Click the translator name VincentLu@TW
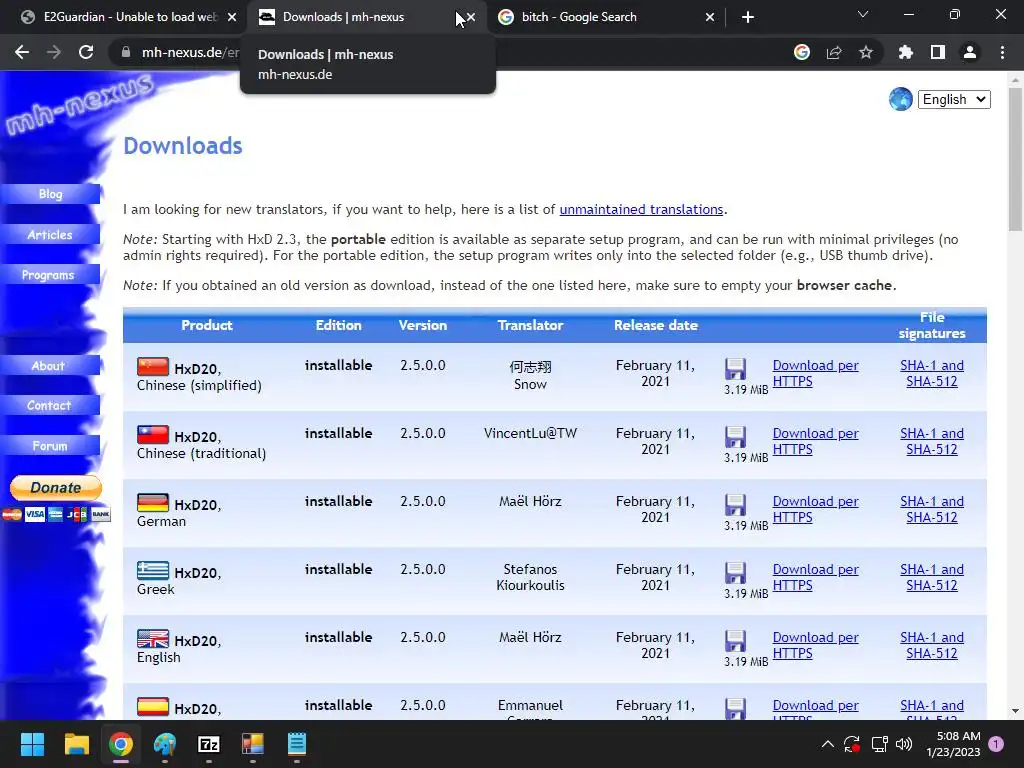 pos(530,434)
